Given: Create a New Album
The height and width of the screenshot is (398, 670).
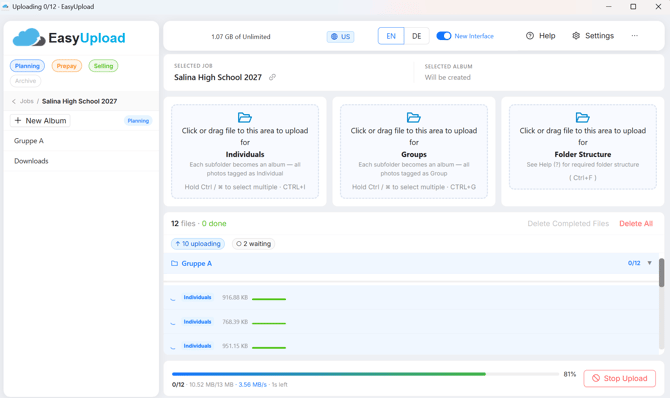Looking at the screenshot, I should [40, 121].
